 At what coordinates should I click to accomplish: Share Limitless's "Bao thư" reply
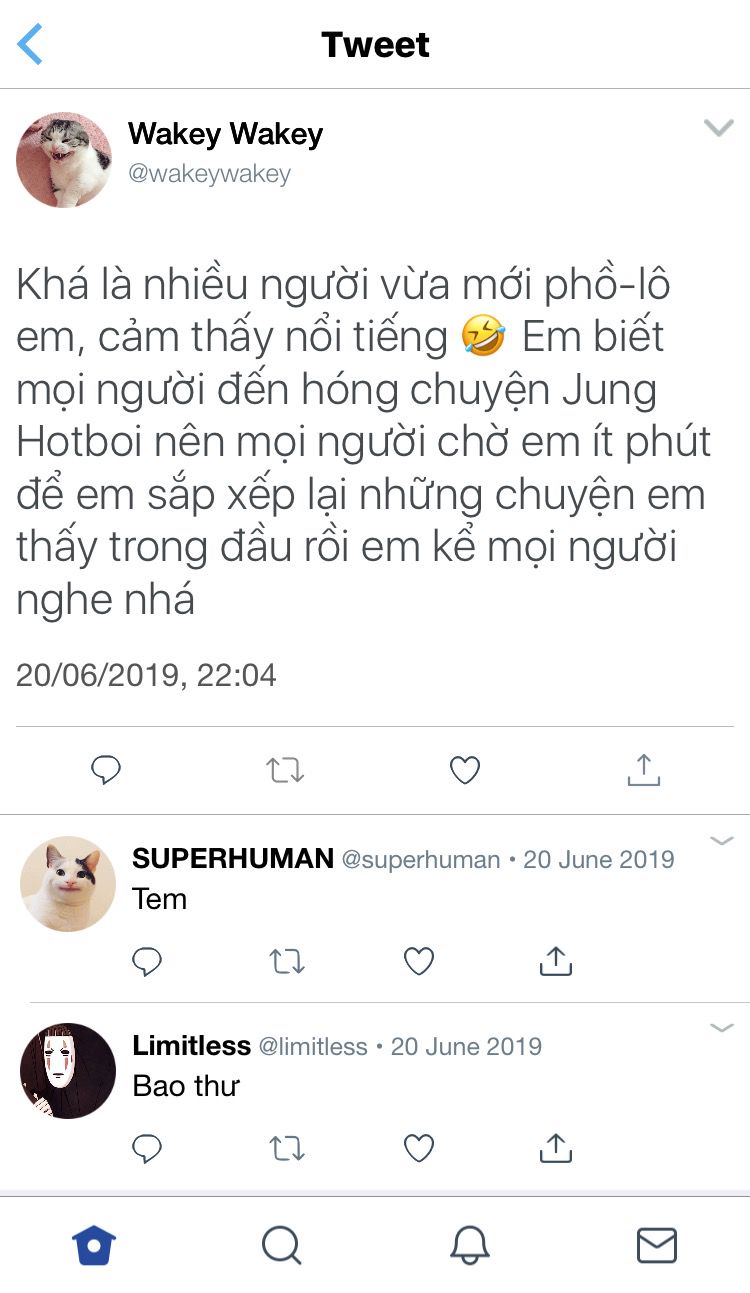tap(555, 1148)
